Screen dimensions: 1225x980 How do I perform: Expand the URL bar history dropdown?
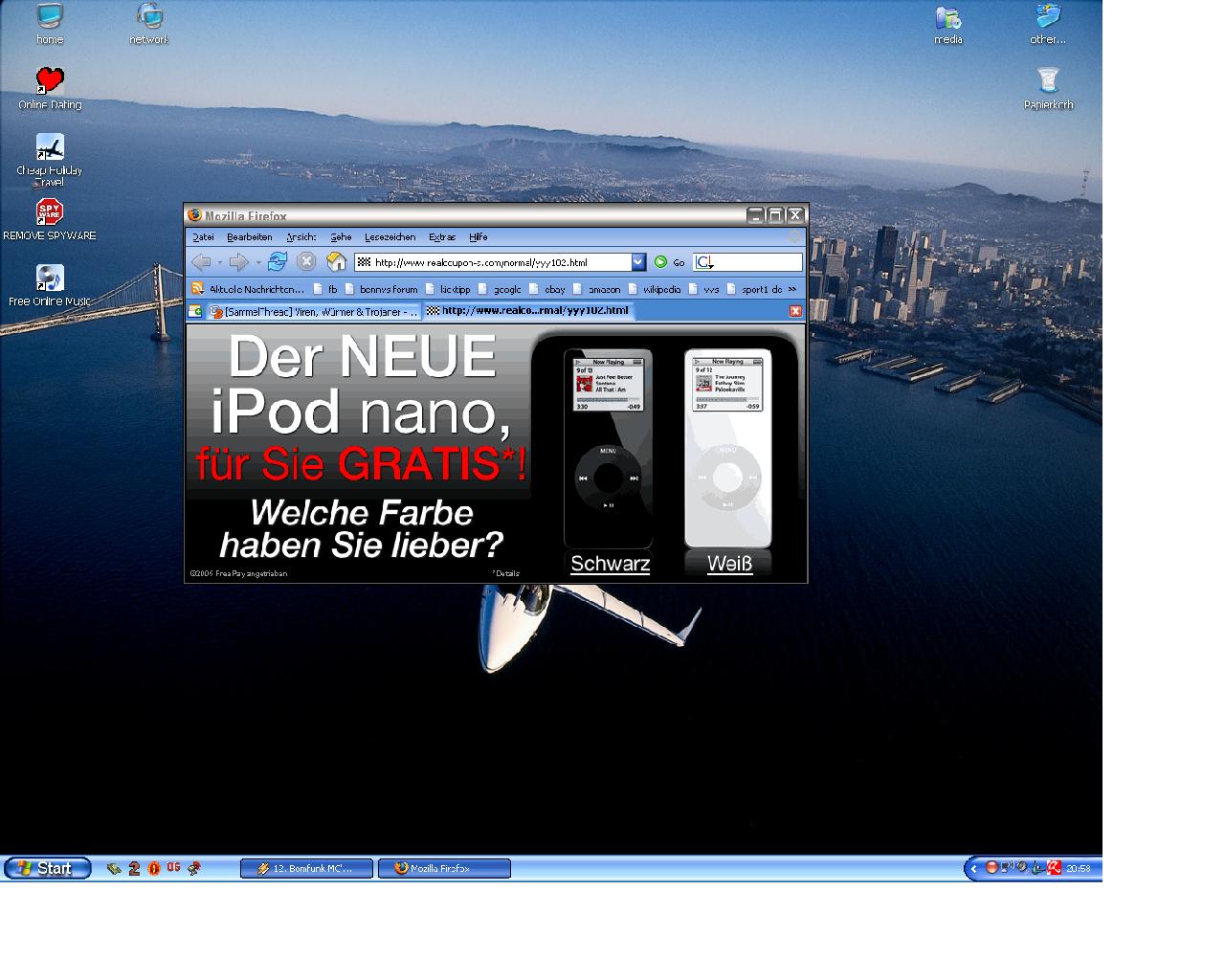[638, 262]
